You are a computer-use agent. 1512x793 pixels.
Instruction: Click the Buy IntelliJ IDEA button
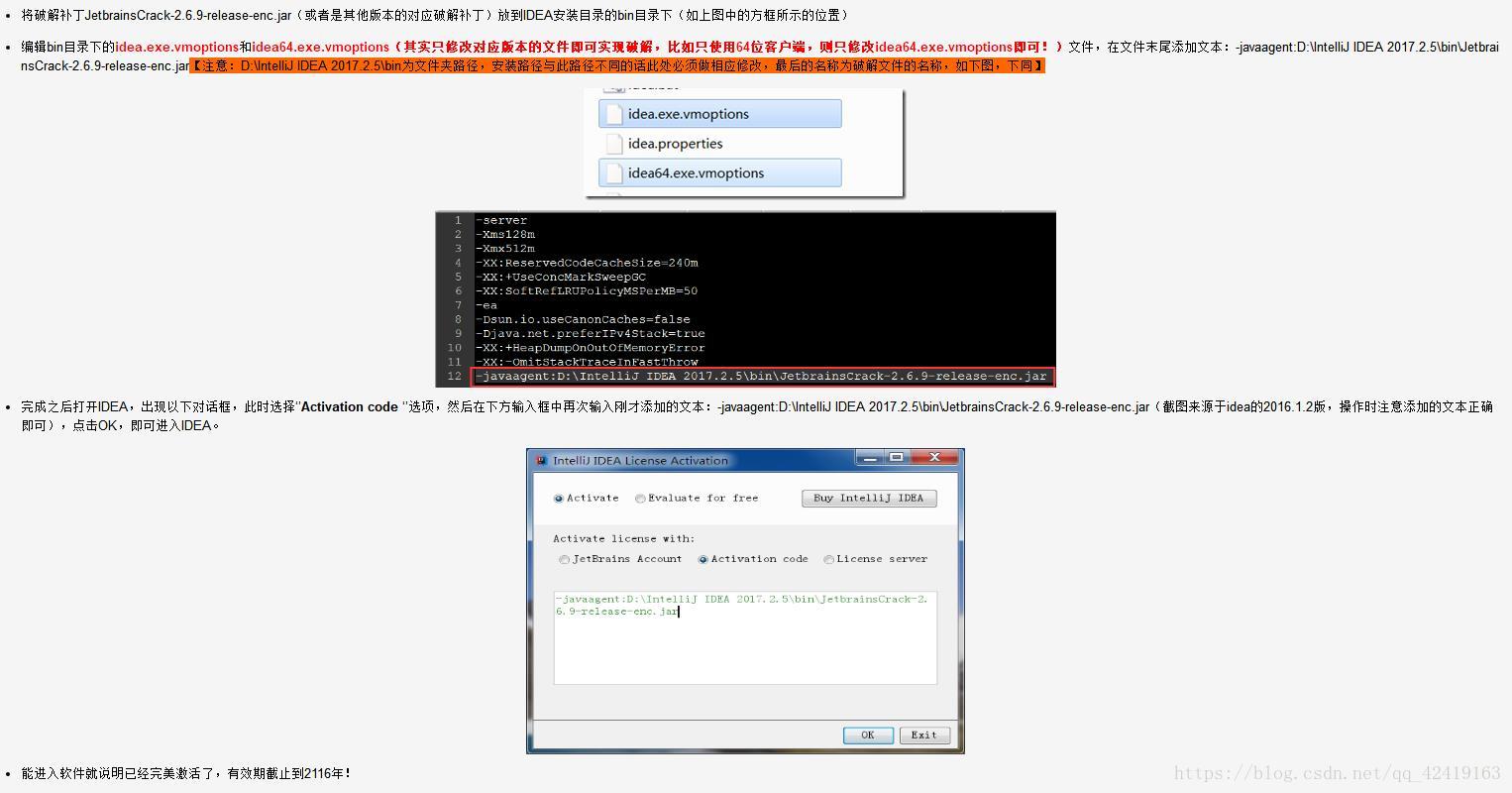pos(868,499)
